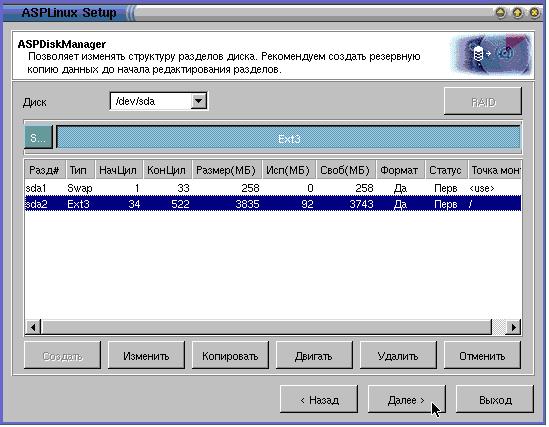Close window with the rightmost round button
Viewport: 549px width, 427px height.
pyautogui.click(x=534, y=13)
